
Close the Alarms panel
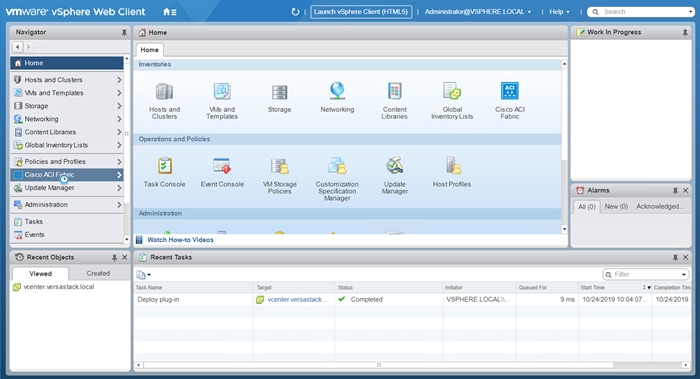pos(686,191)
